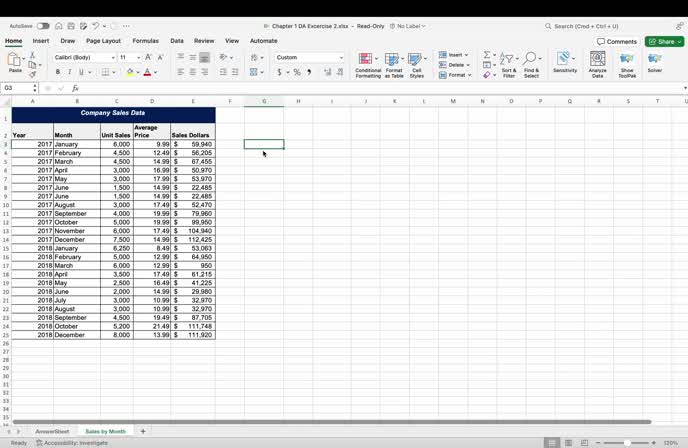
Task: Open the Comments pane button
Action: pos(617,41)
